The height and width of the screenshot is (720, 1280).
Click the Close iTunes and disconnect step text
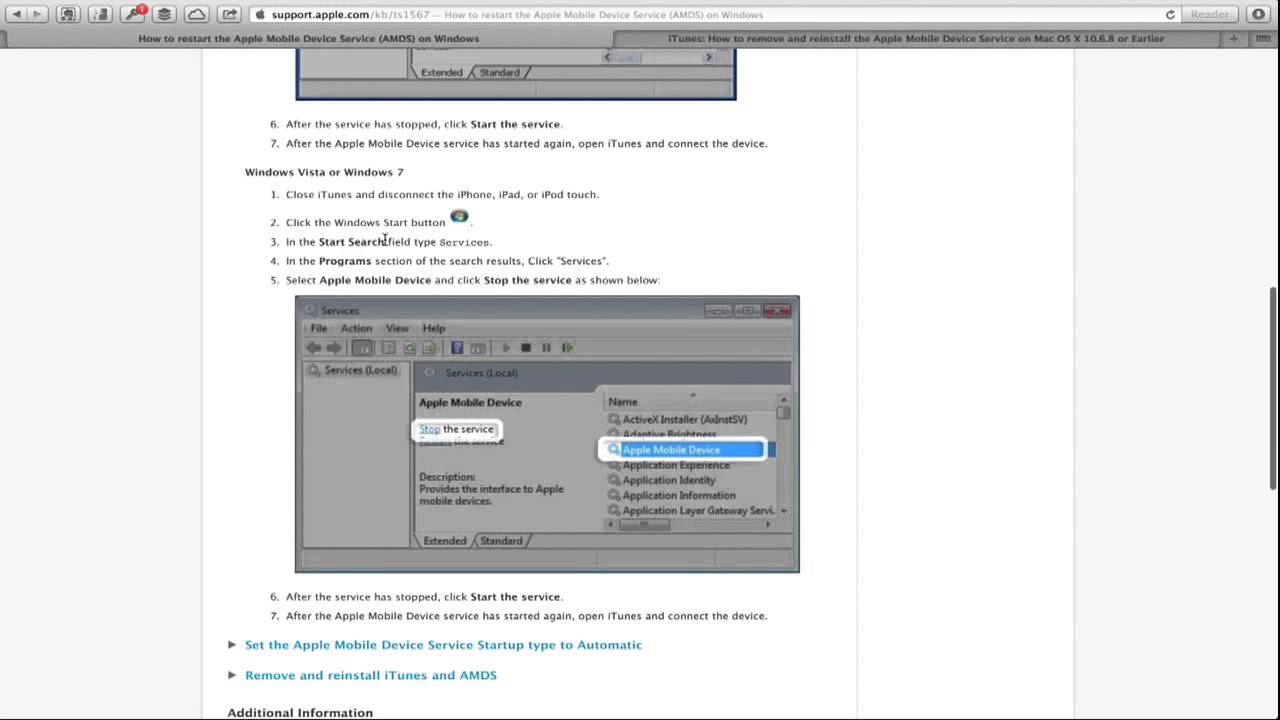442,194
